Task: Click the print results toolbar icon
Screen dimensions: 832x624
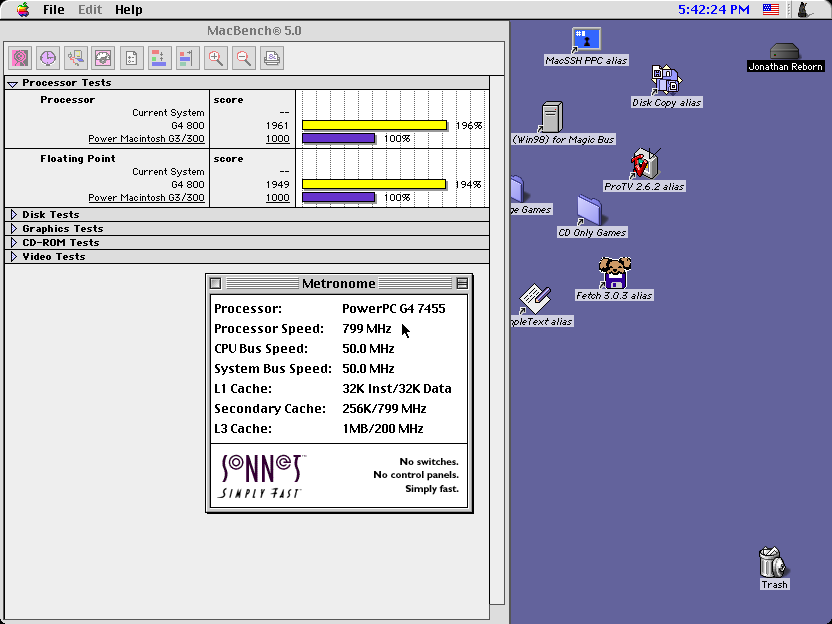Action: coord(272,58)
